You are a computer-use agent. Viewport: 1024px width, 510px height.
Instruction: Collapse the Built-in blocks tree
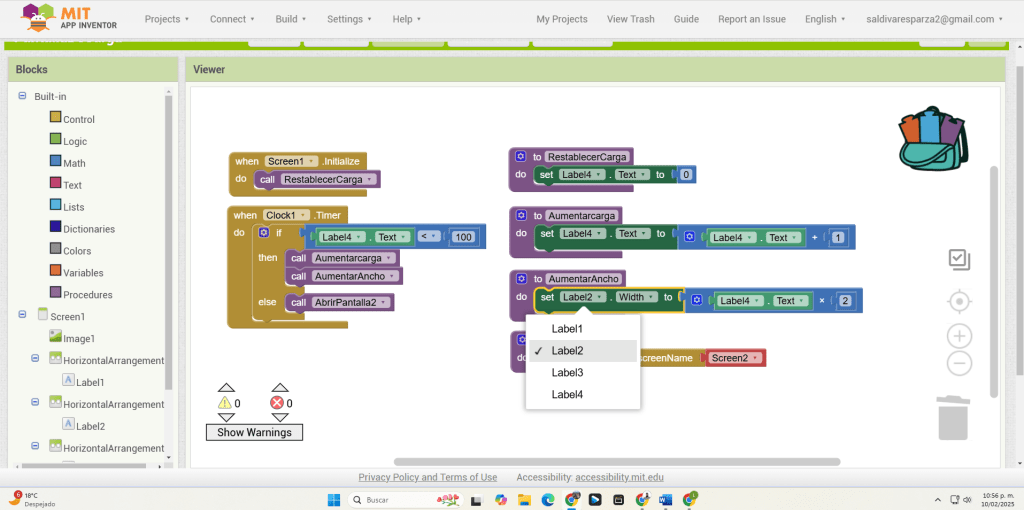(22, 96)
